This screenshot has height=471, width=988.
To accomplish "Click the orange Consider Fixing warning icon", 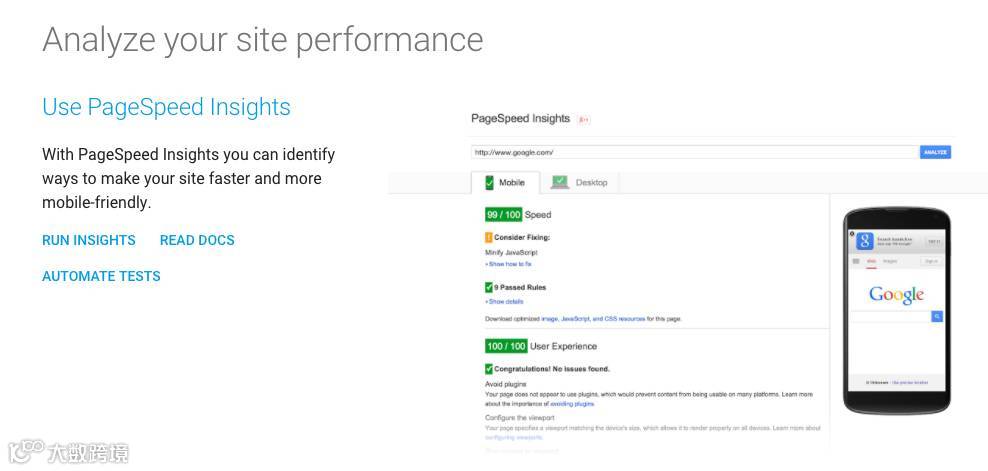I will [489, 238].
